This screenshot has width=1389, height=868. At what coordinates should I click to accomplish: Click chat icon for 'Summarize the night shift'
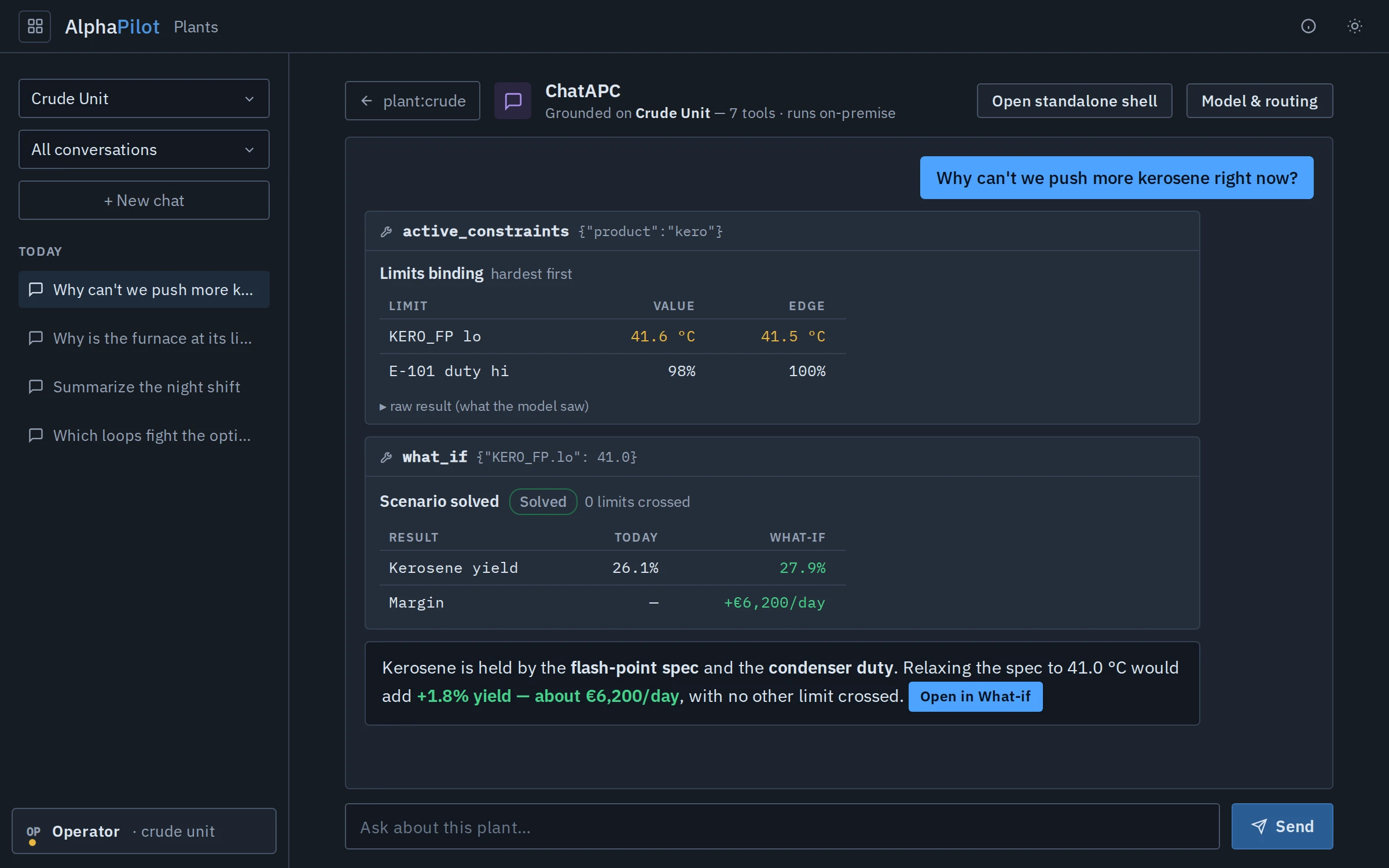36,387
